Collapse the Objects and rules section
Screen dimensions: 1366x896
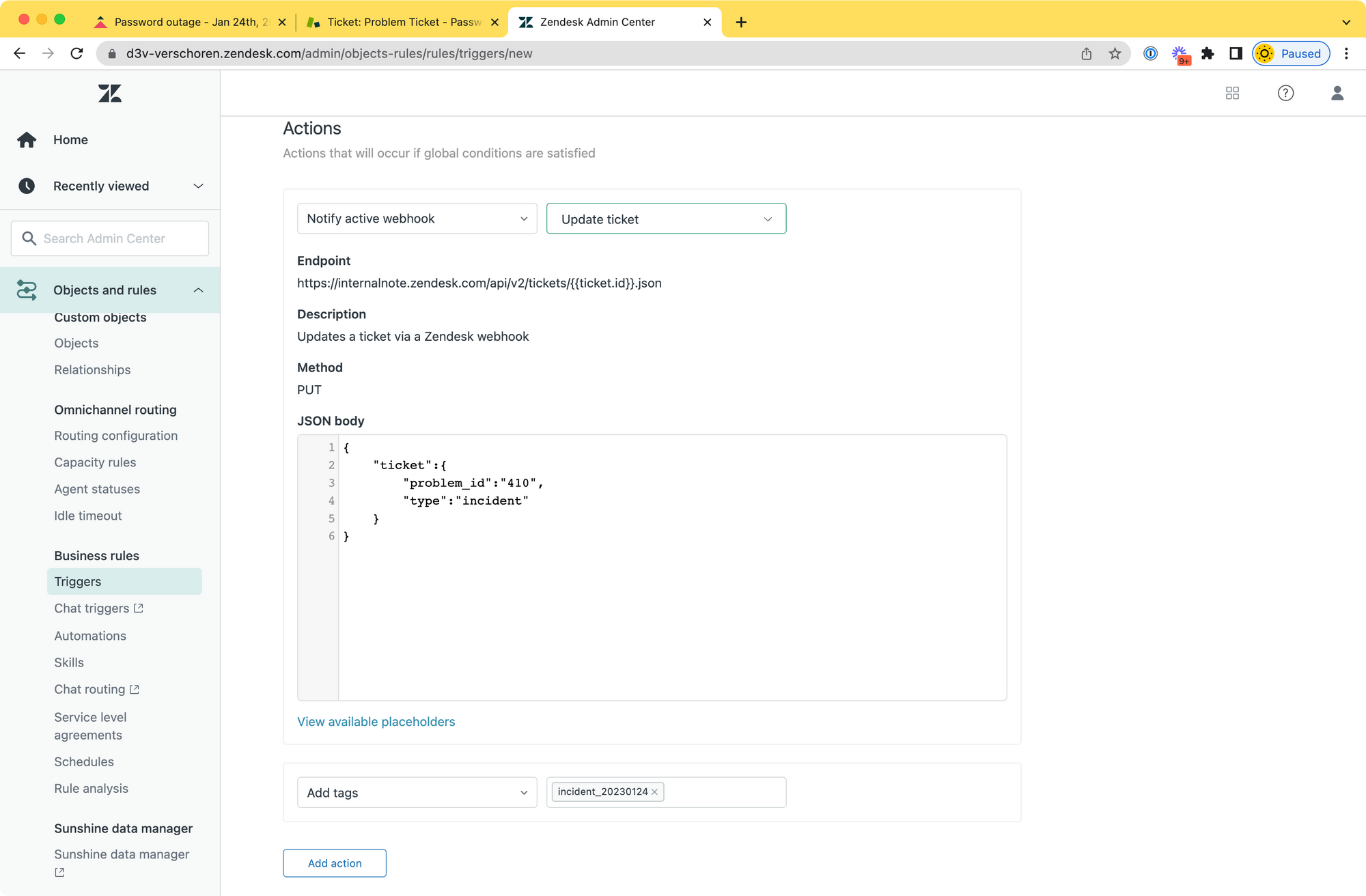click(x=198, y=290)
